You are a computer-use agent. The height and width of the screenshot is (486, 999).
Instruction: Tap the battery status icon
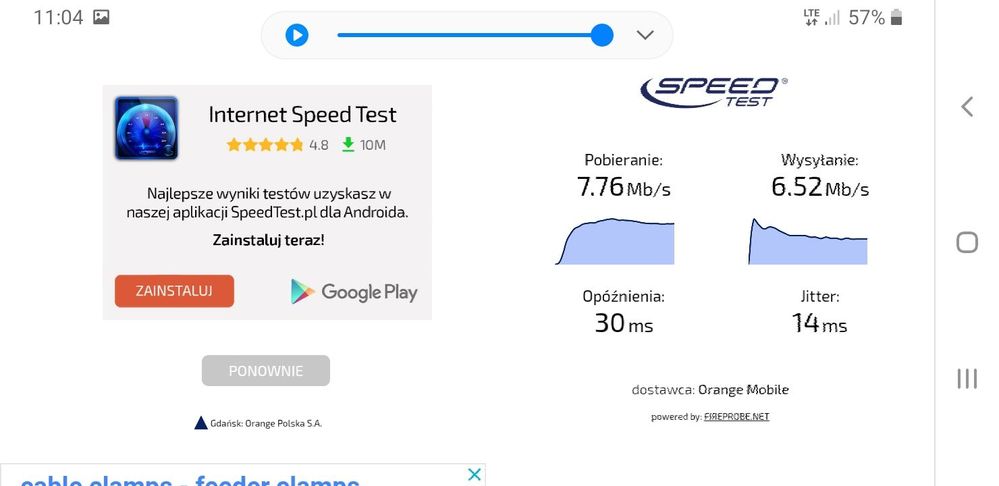pos(896,17)
